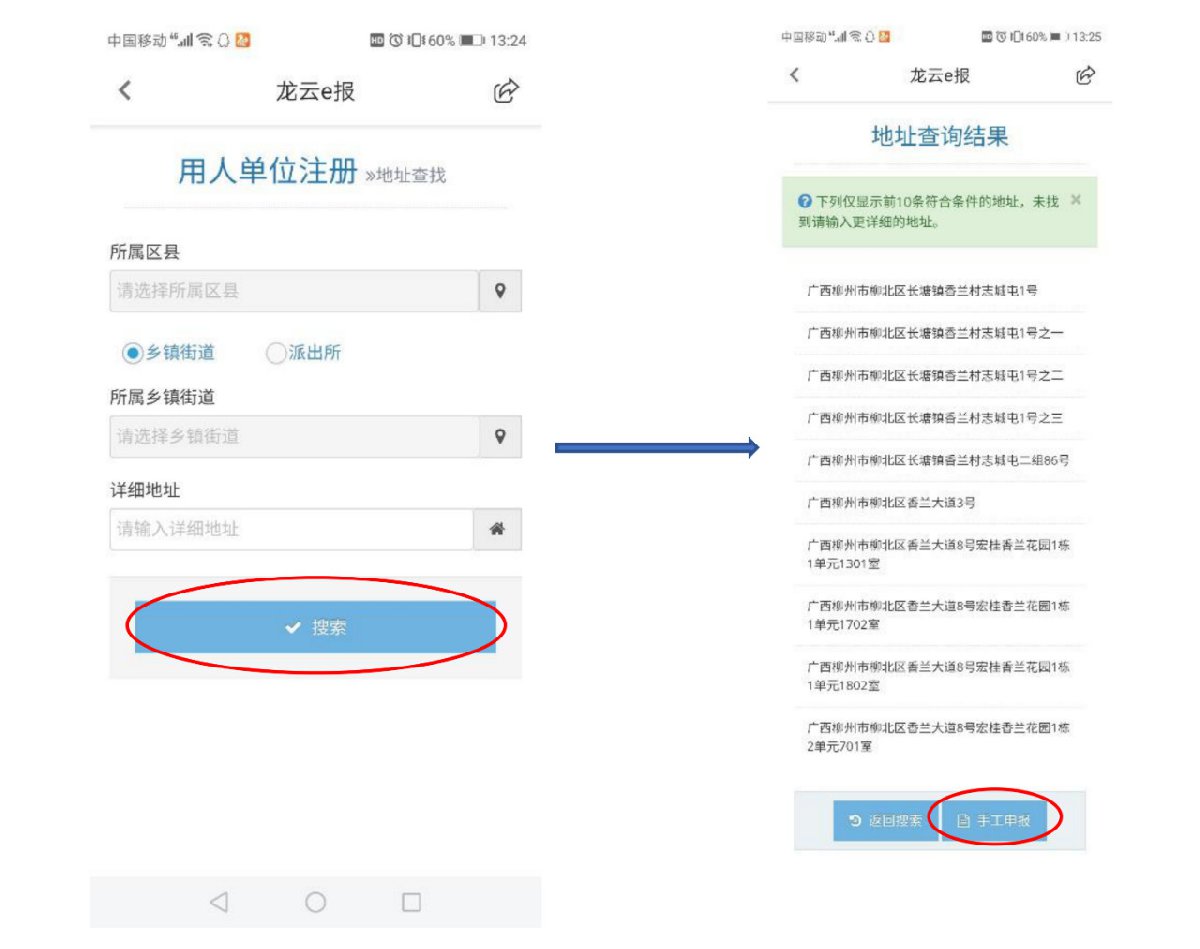The height and width of the screenshot is (949, 1200).
Task: Tap the 龙云e报 title on the registration screen
Action: pyautogui.click(x=315, y=92)
